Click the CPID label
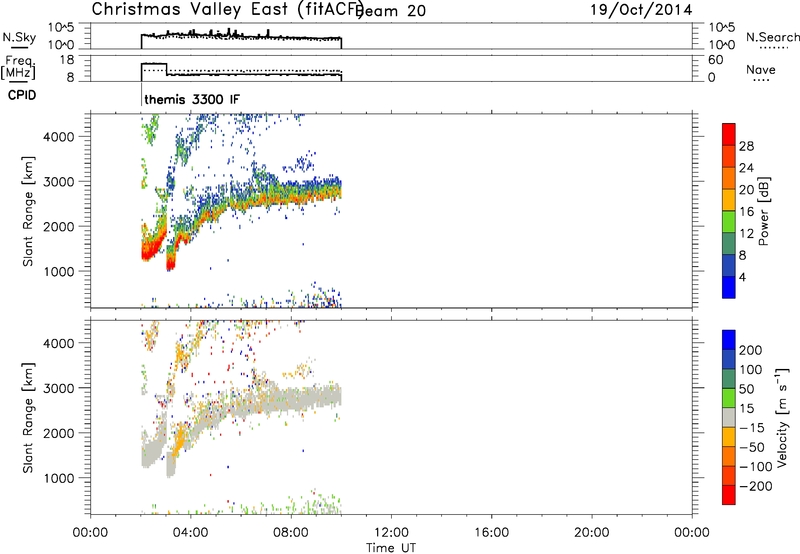800x554 pixels. point(22,95)
